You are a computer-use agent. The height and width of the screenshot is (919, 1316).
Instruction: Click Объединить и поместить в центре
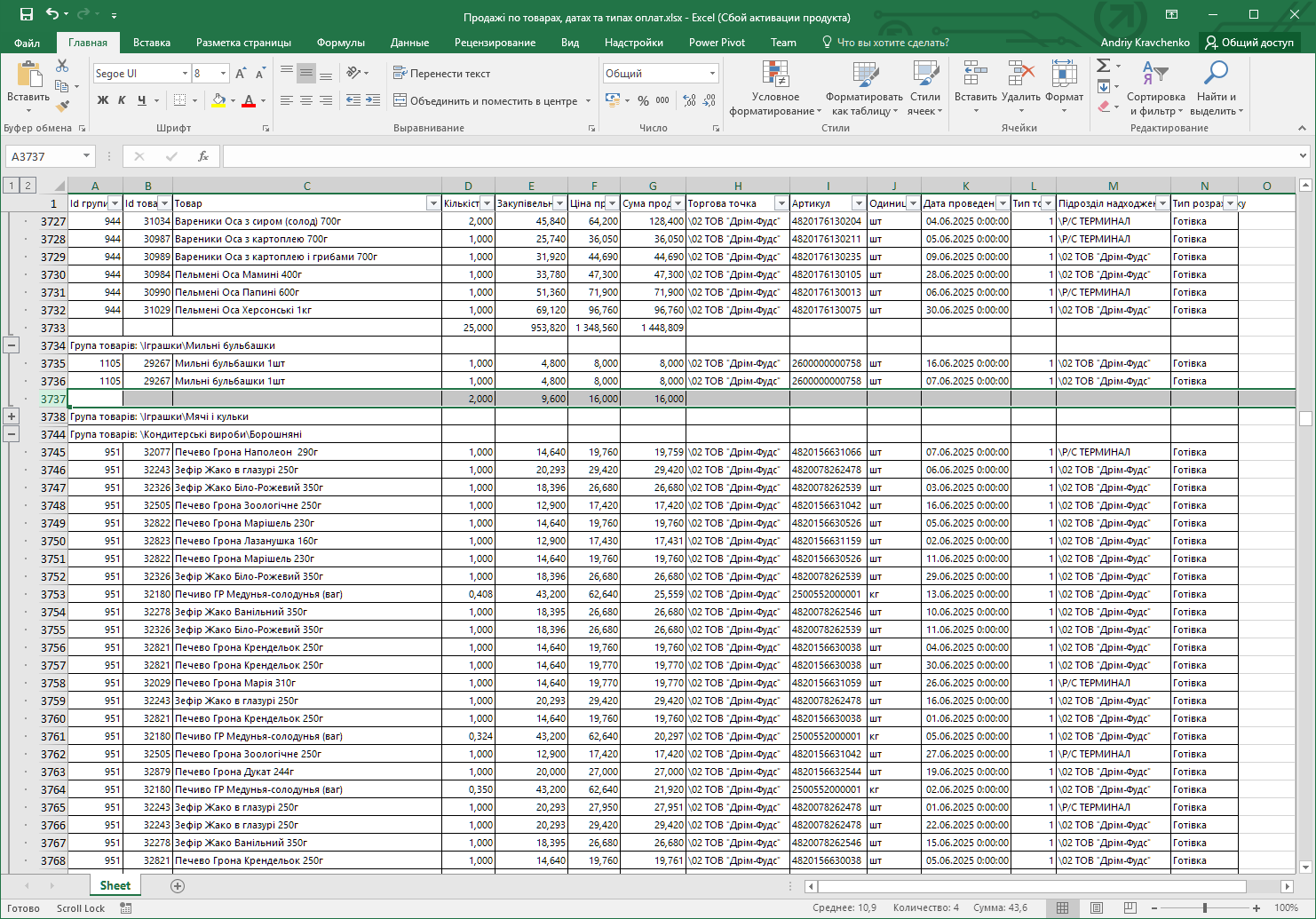(486, 100)
